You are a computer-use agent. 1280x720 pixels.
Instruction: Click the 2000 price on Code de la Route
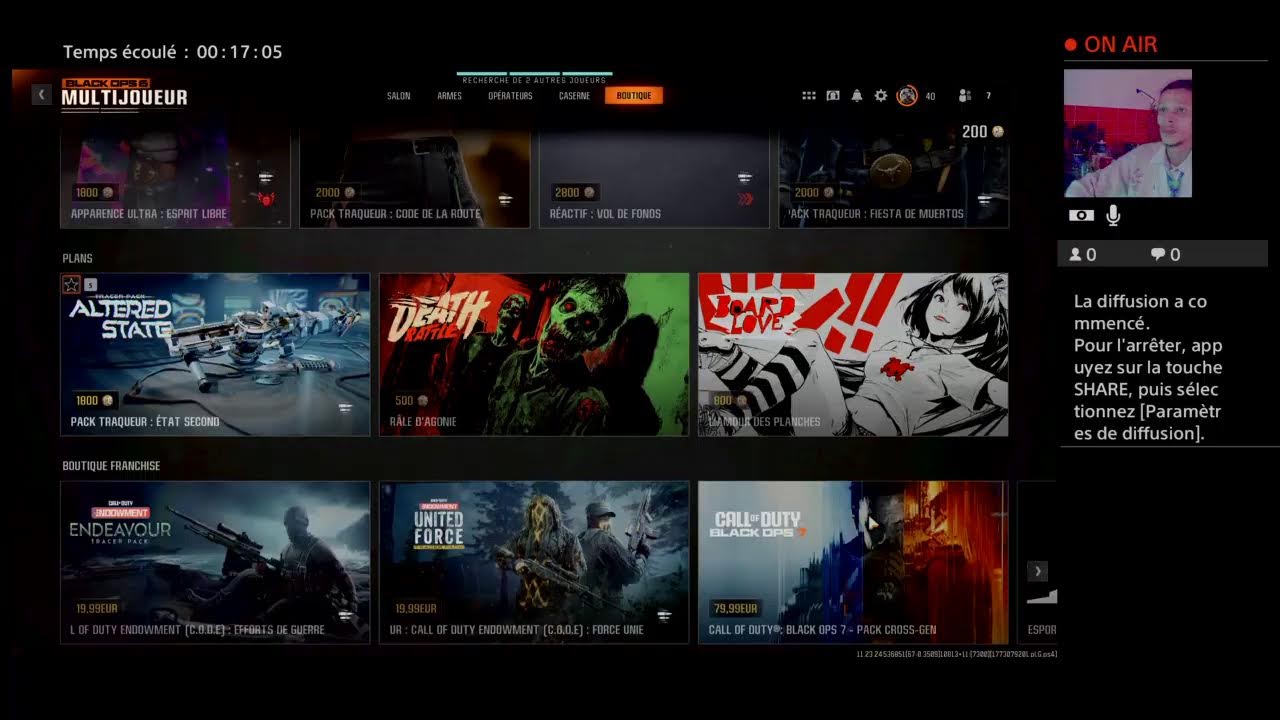point(335,192)
